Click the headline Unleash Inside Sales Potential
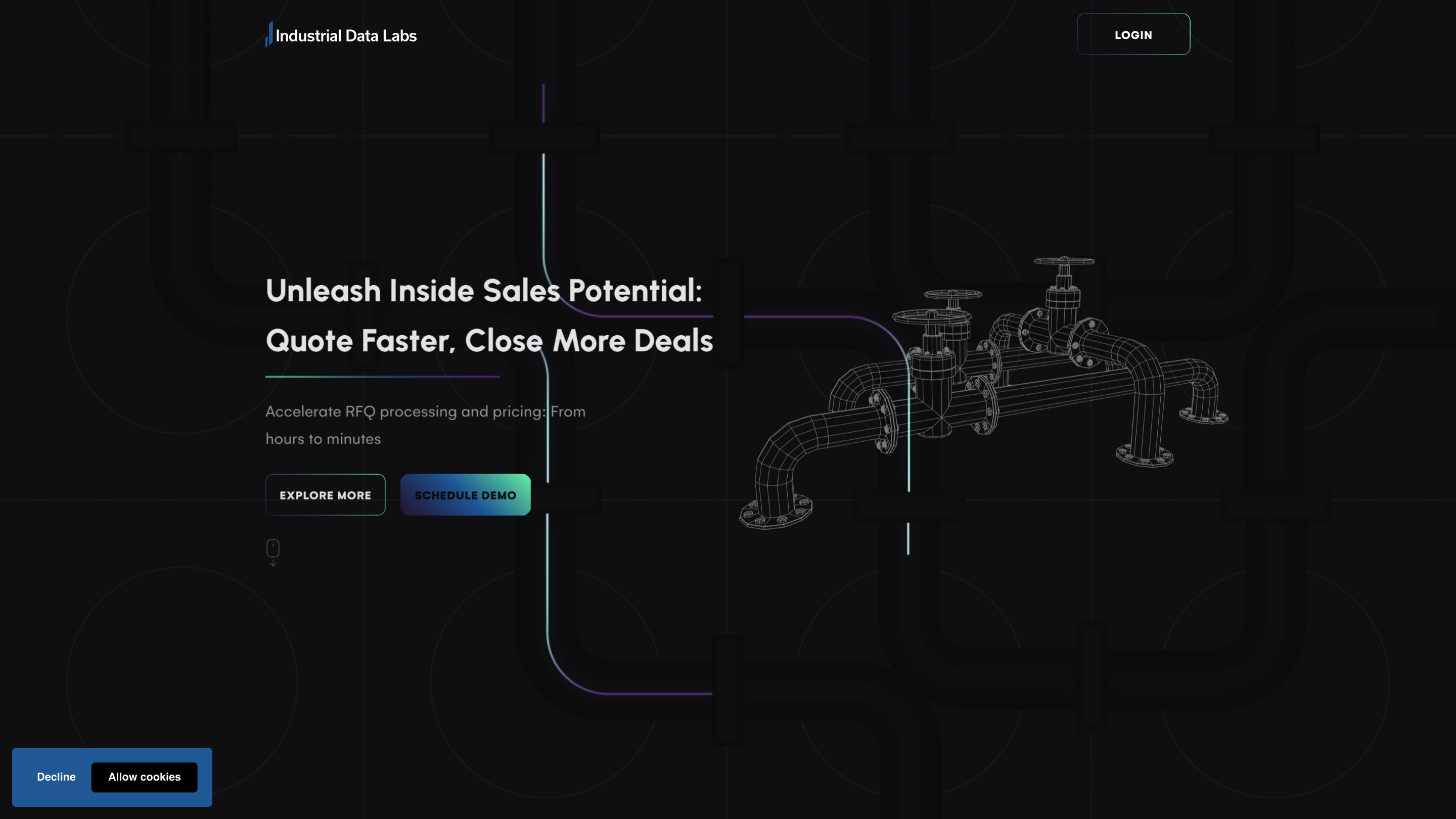This screenshot has width=1456, height=819. tap(484, 290)
